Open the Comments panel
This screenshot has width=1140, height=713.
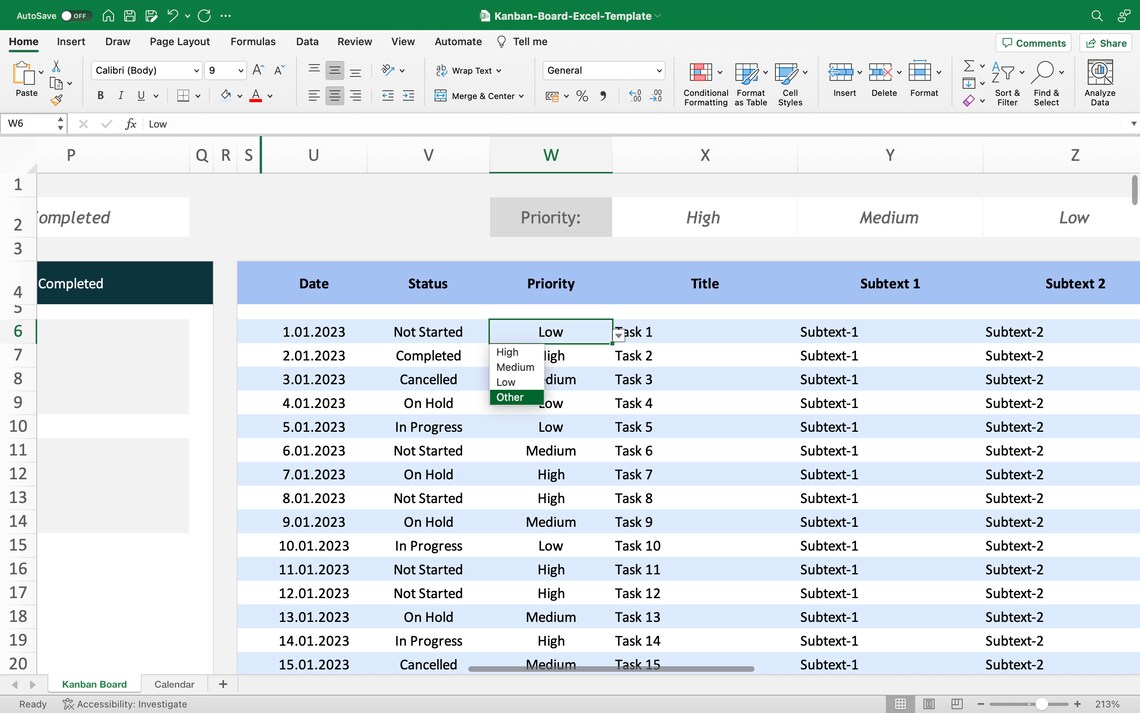[1033, 42]
